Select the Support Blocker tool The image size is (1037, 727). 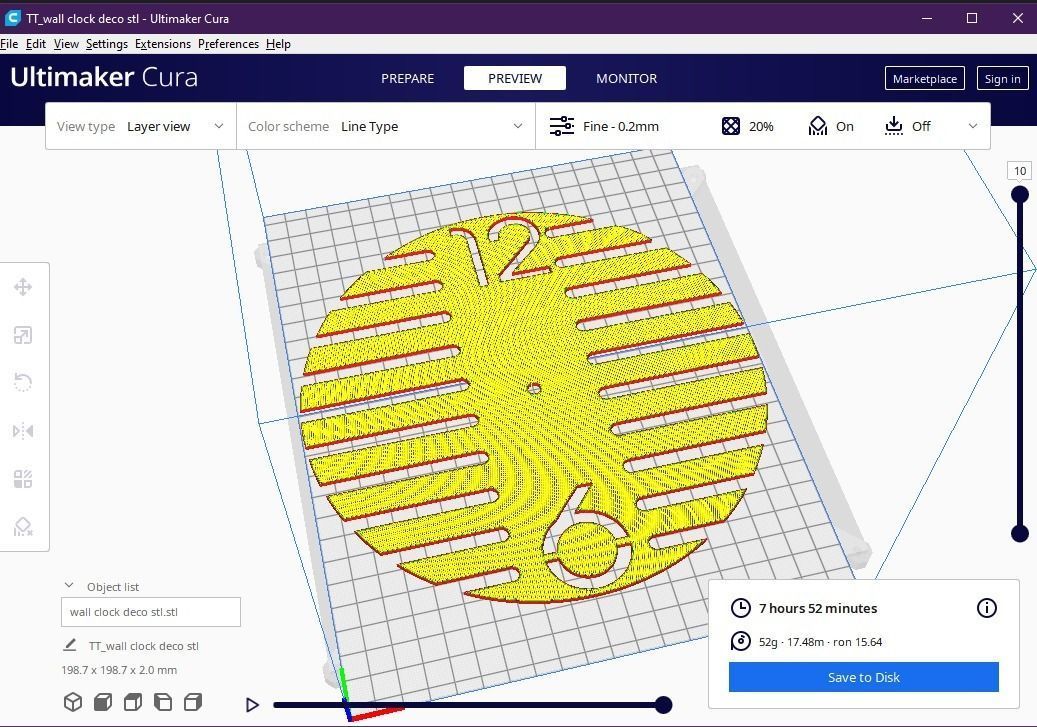click(23, 526)
